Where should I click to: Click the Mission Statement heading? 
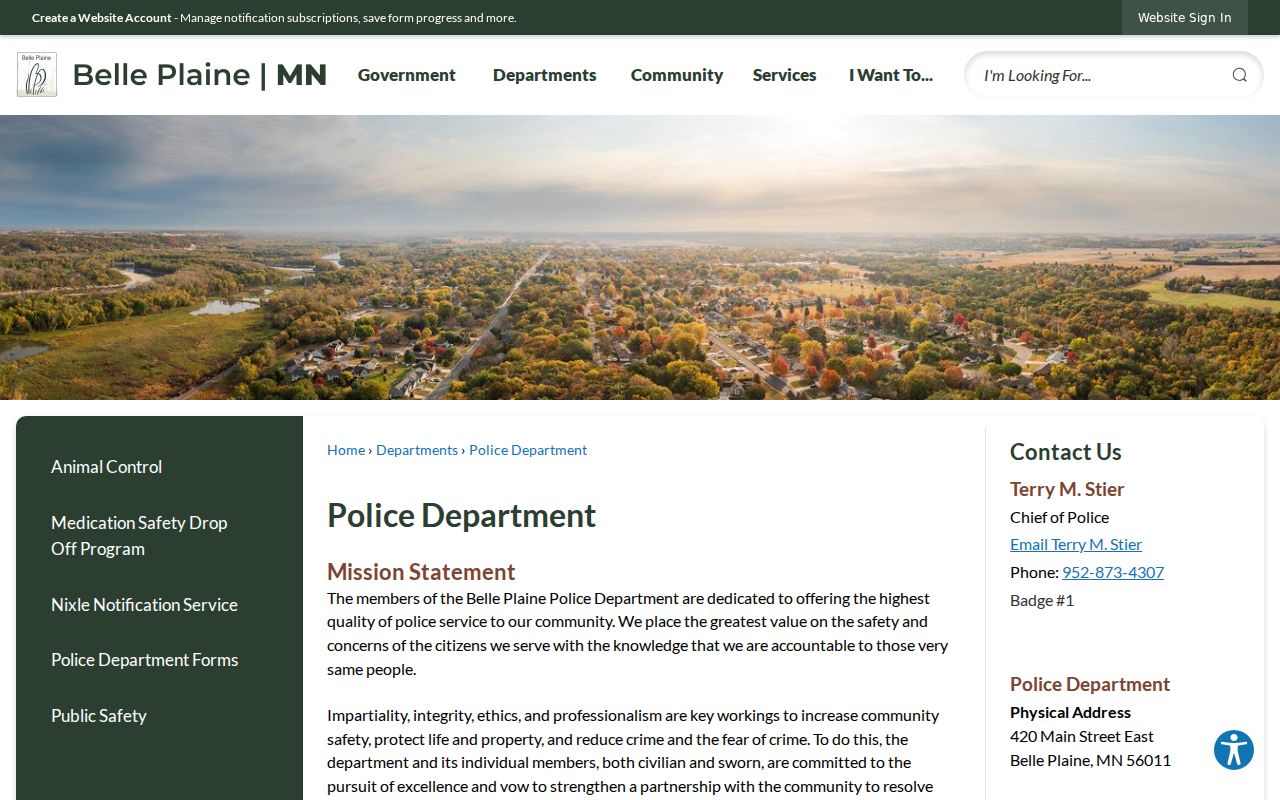tap(421, 572)
